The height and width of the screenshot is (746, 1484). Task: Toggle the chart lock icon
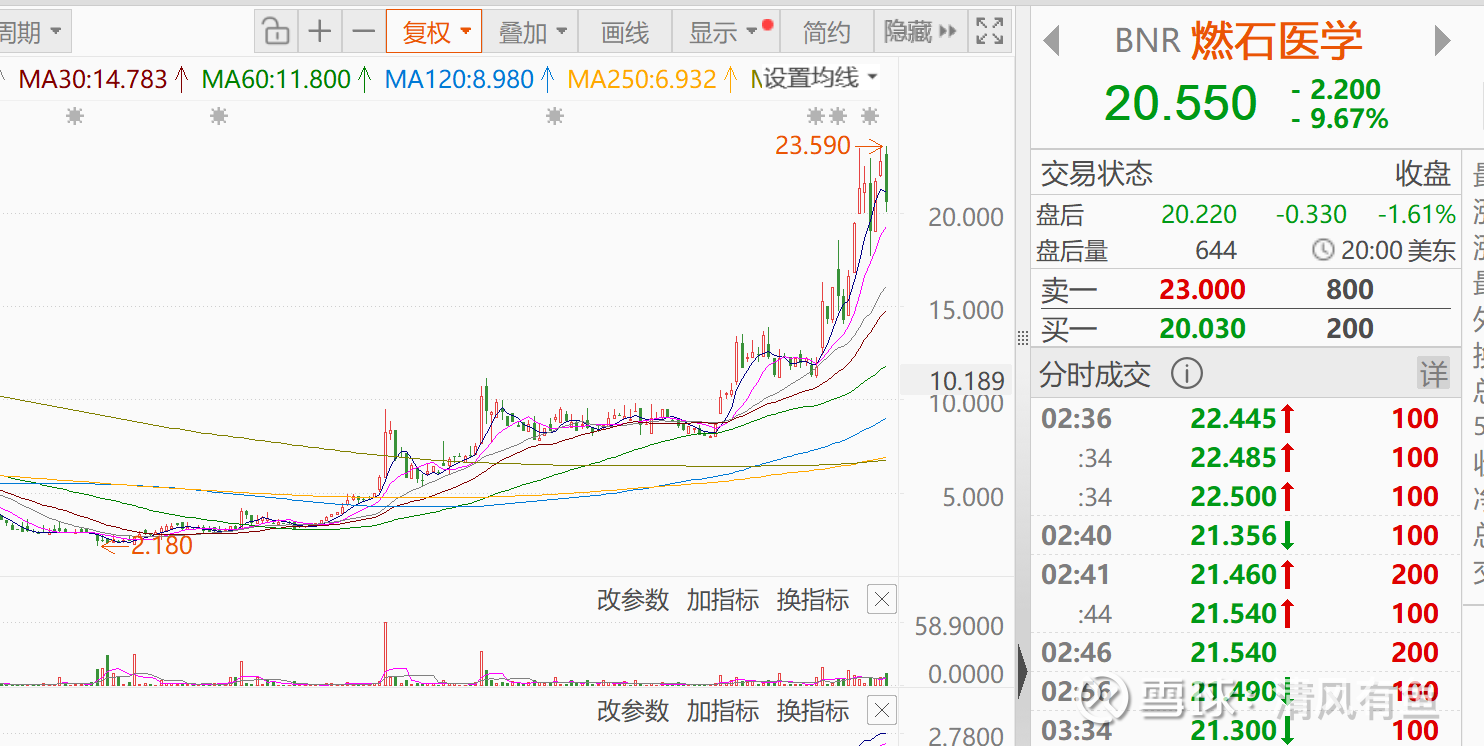275,32
